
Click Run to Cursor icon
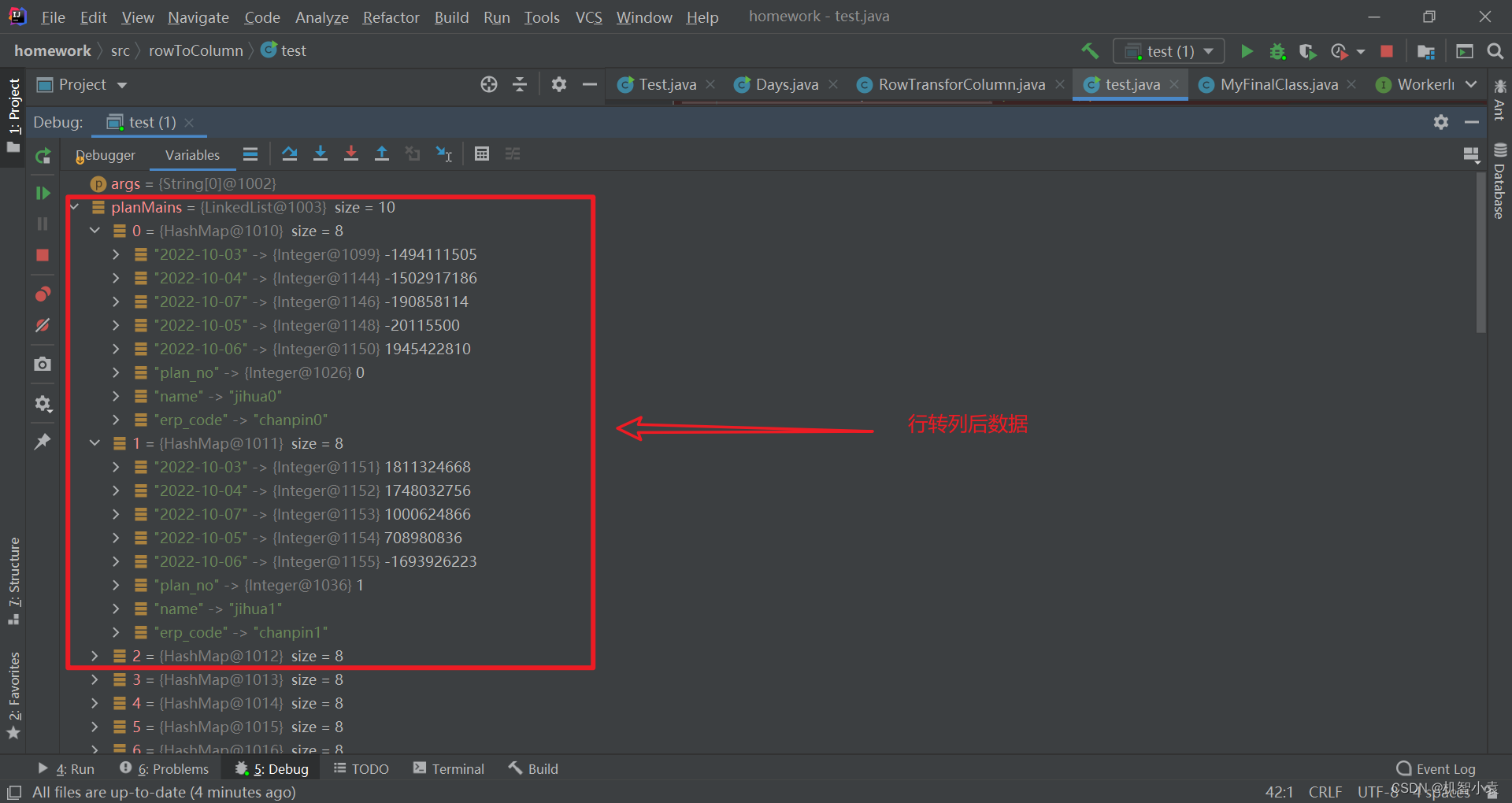pyautogui.click(x=444, y=154)
